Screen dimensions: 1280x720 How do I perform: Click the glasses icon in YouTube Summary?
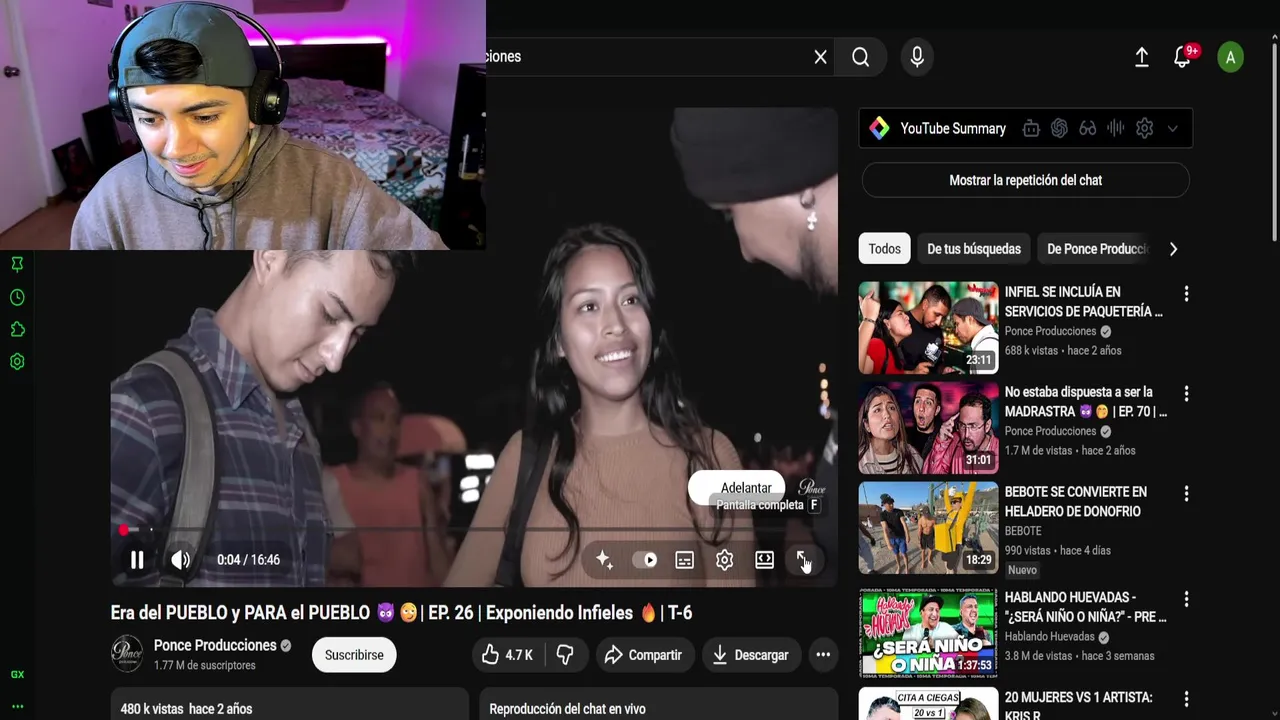[x=1088, y=128]
